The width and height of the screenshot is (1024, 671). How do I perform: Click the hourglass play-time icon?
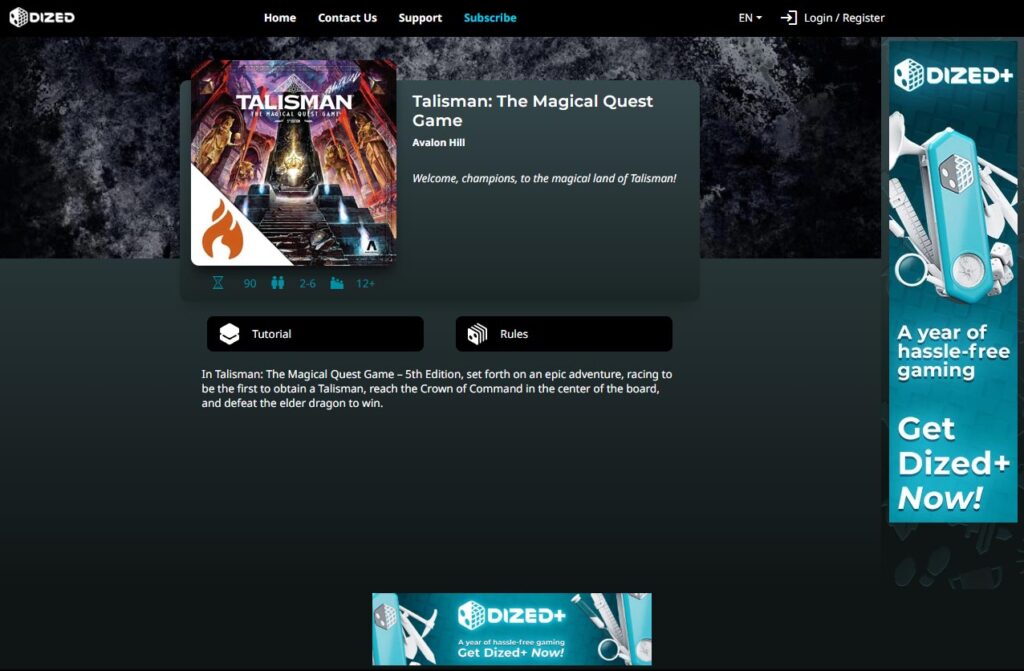click(218, 283)
